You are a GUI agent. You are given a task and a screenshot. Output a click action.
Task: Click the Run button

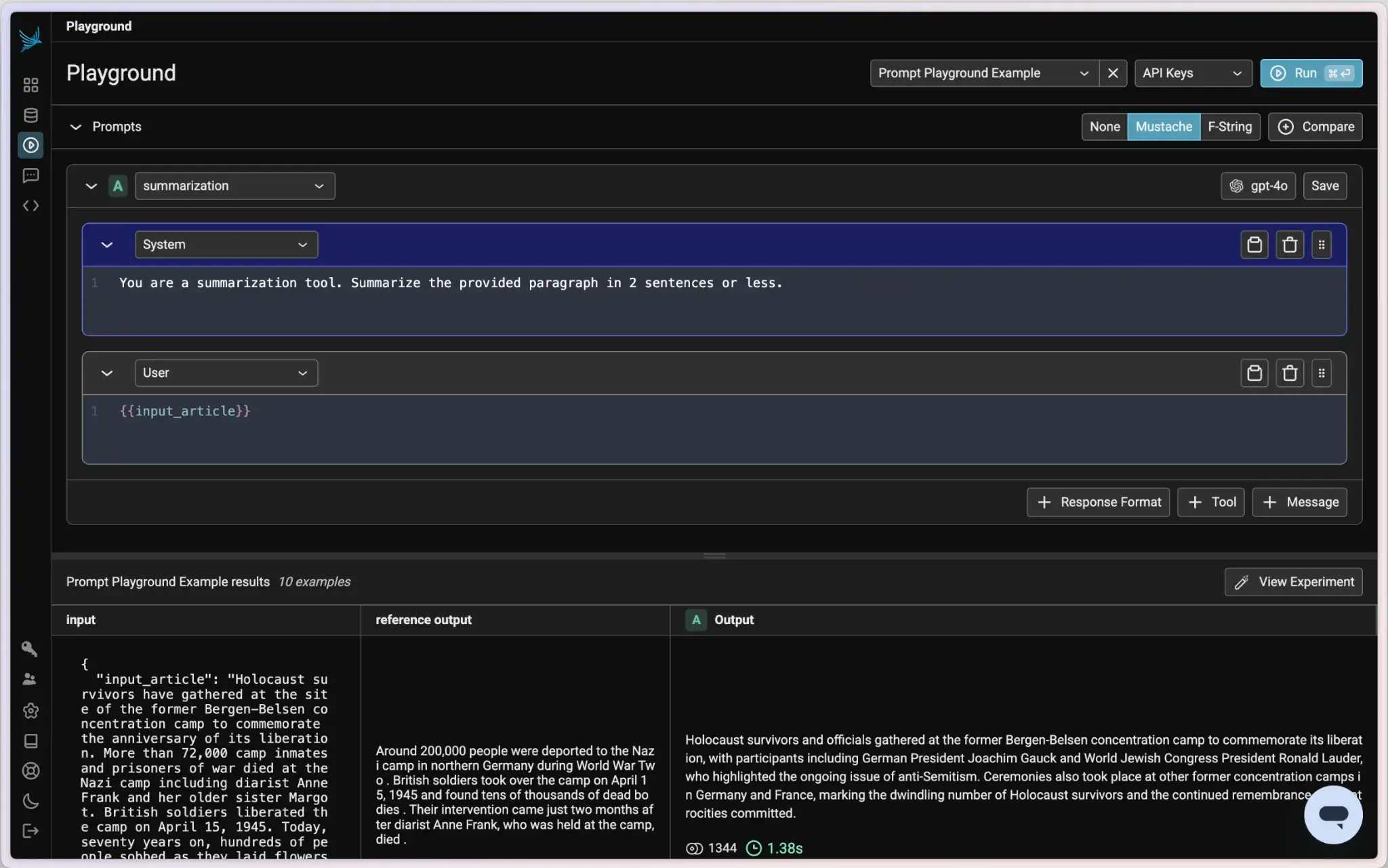coord(1311,73)
